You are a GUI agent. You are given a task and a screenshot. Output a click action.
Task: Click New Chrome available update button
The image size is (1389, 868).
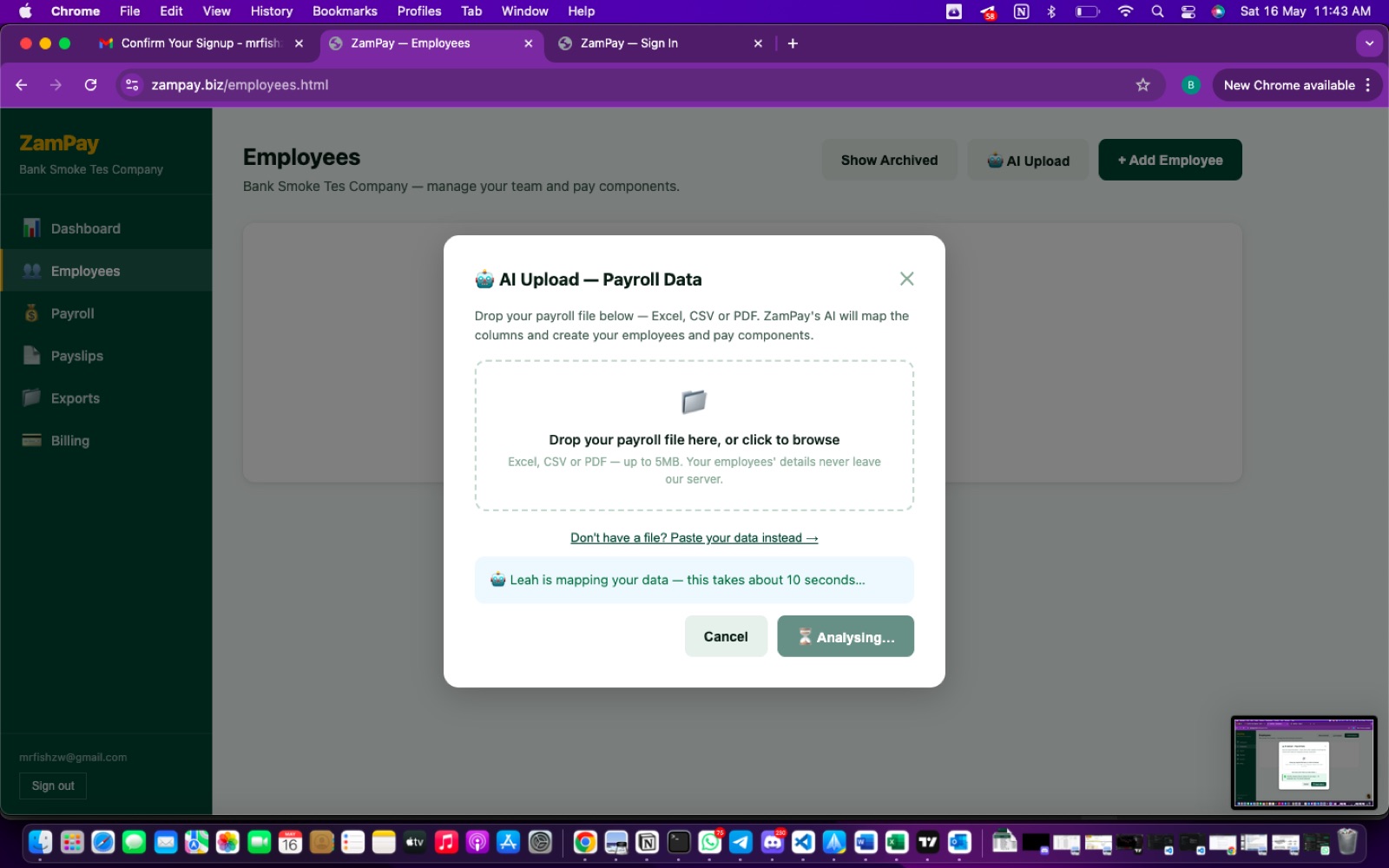click(x=1288, y=85)
